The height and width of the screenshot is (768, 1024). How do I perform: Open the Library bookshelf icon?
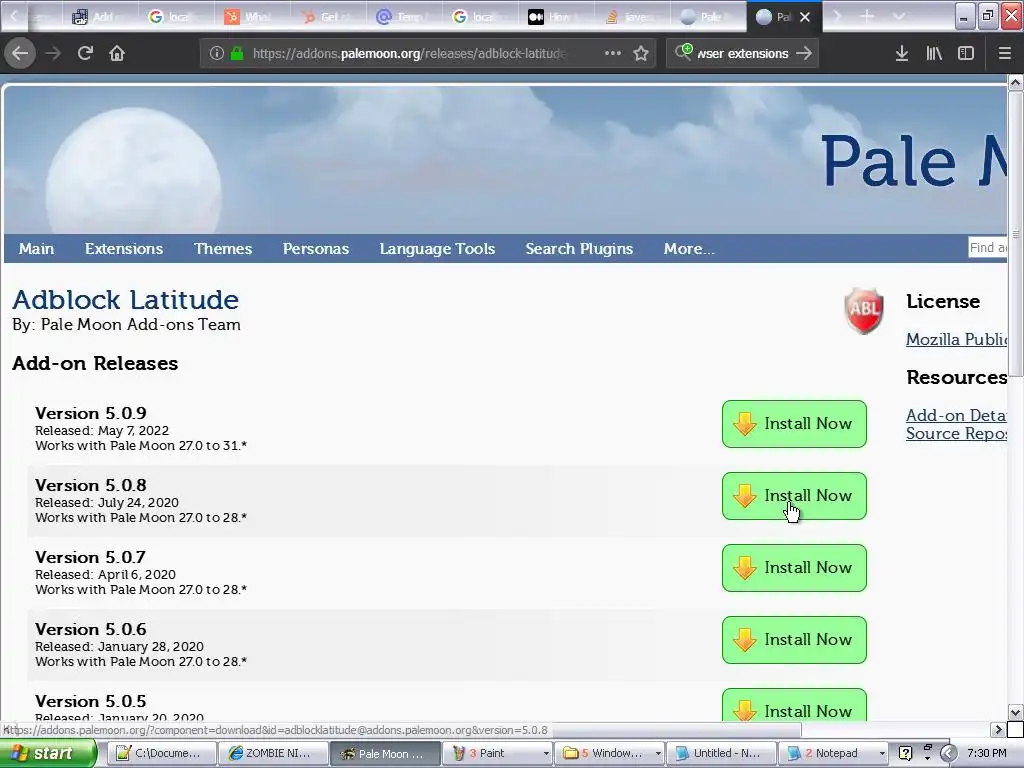click(x=934, y=54)
